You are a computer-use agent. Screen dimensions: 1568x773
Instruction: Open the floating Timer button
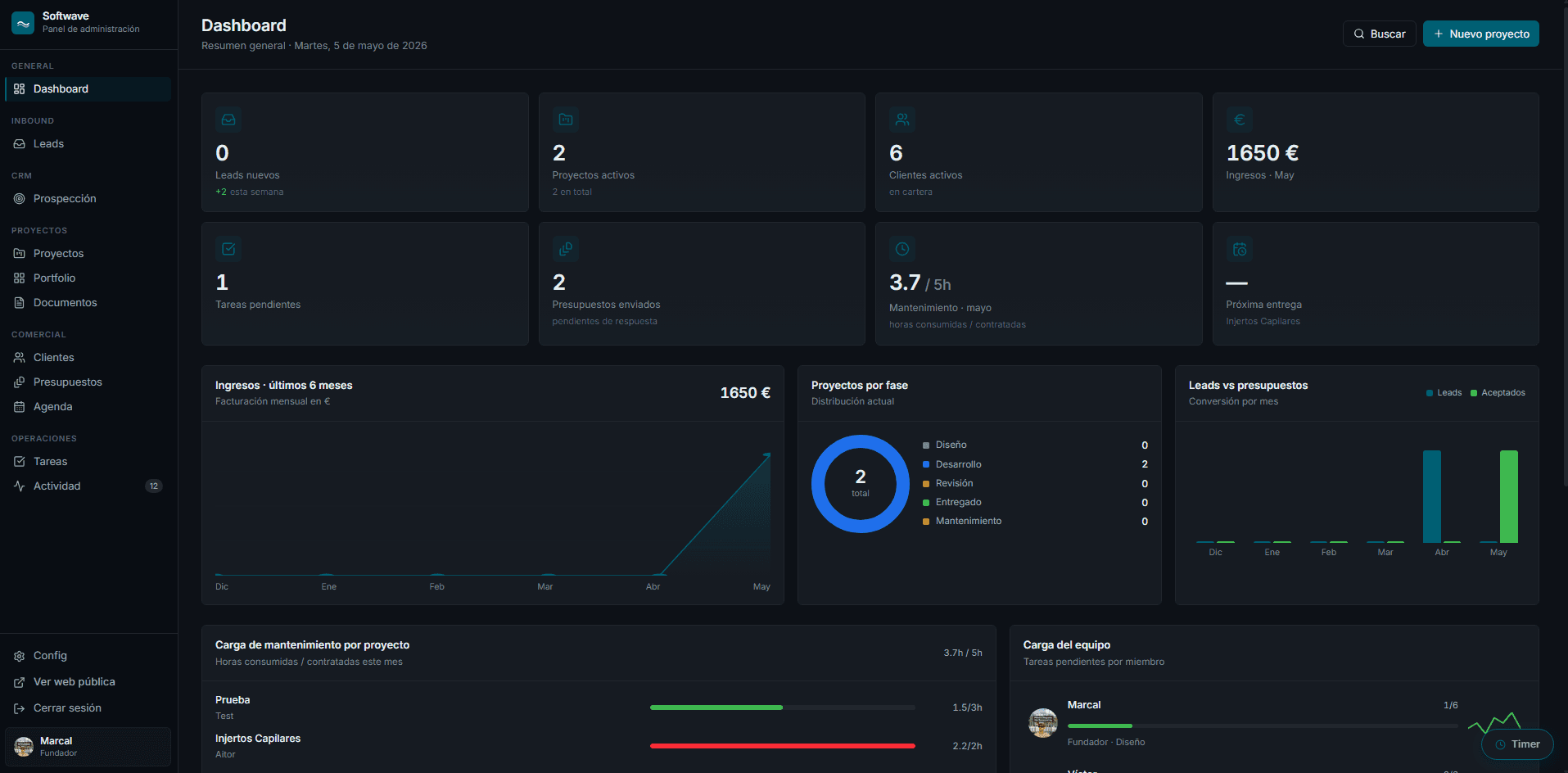(1517, 744)
